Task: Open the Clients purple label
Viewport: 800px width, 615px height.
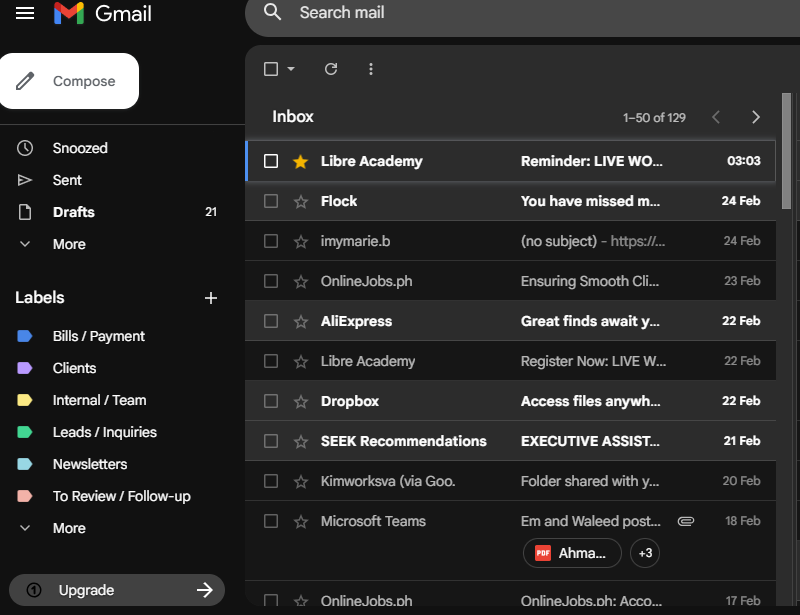Action: click(x=74, y=368)
